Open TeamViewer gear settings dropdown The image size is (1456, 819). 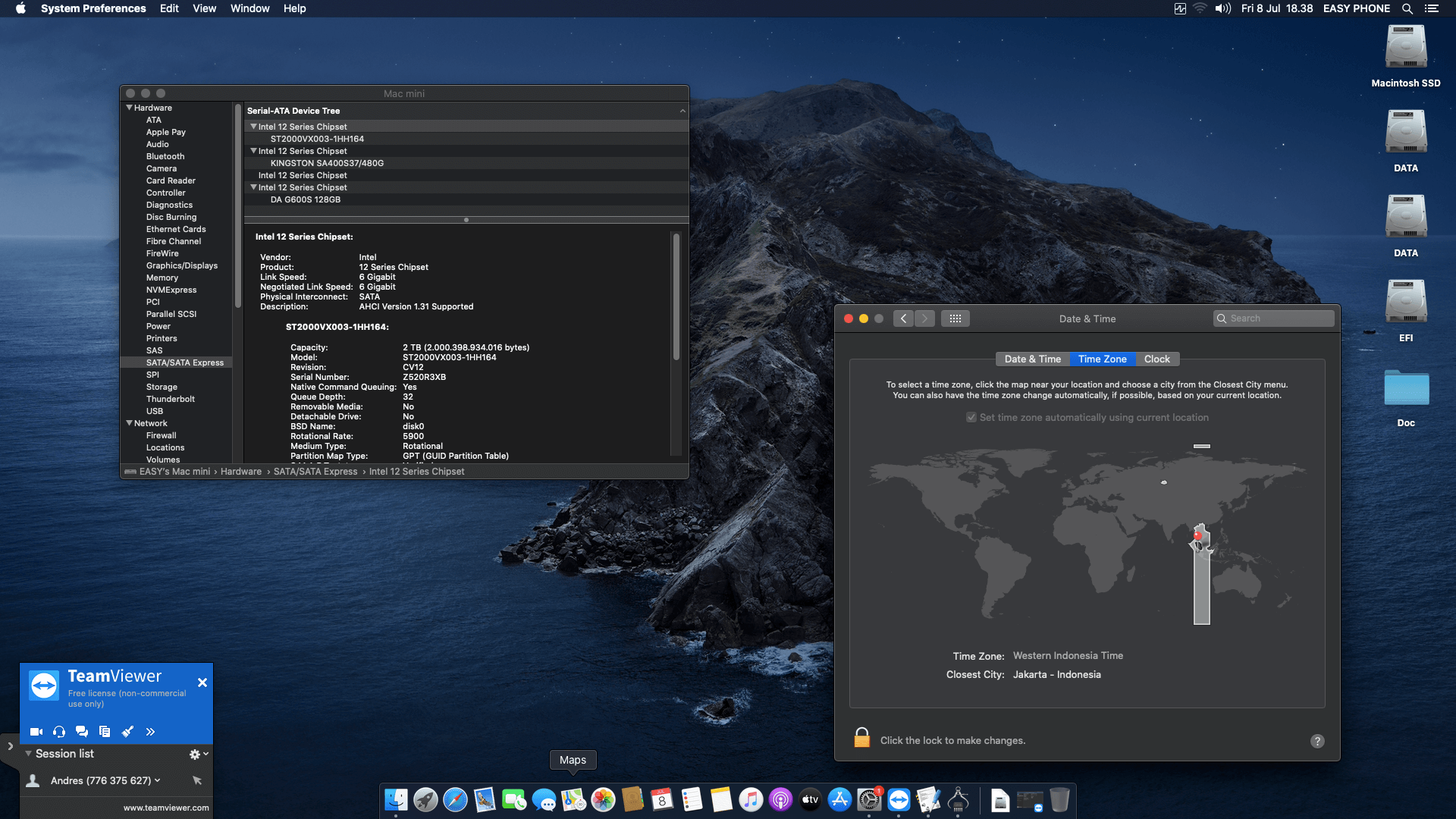[198, 754]
